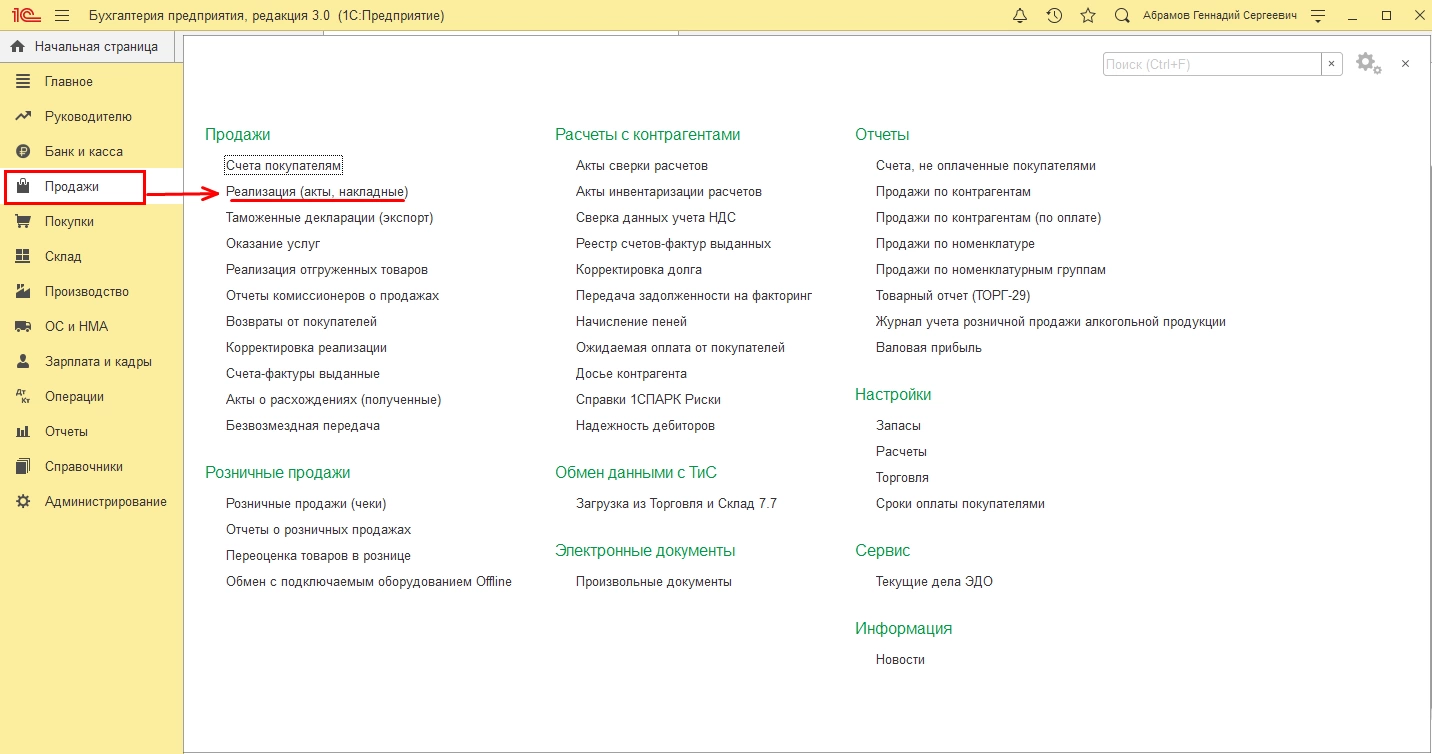
Task: Open Корректировка реализации
Action: [306, 347]
